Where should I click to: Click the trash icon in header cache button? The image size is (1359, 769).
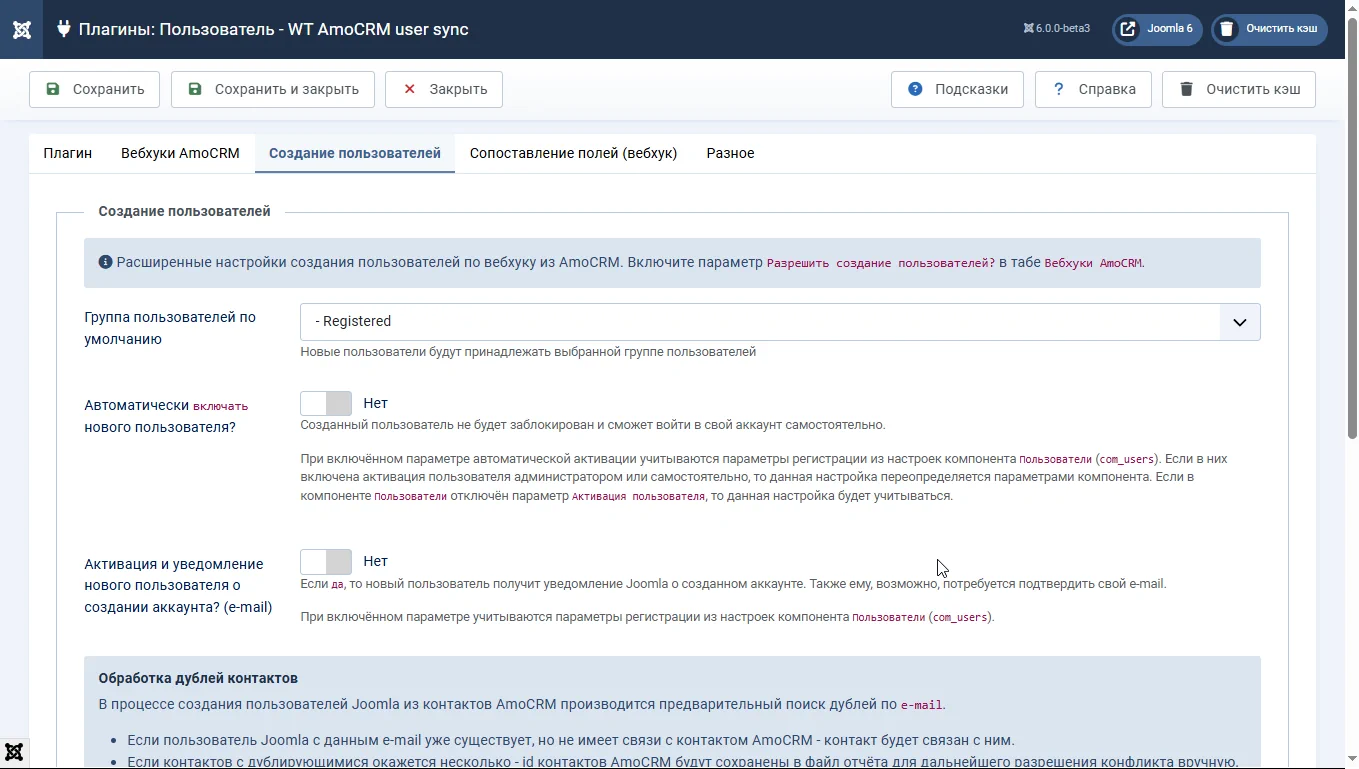click(1227, 29)
